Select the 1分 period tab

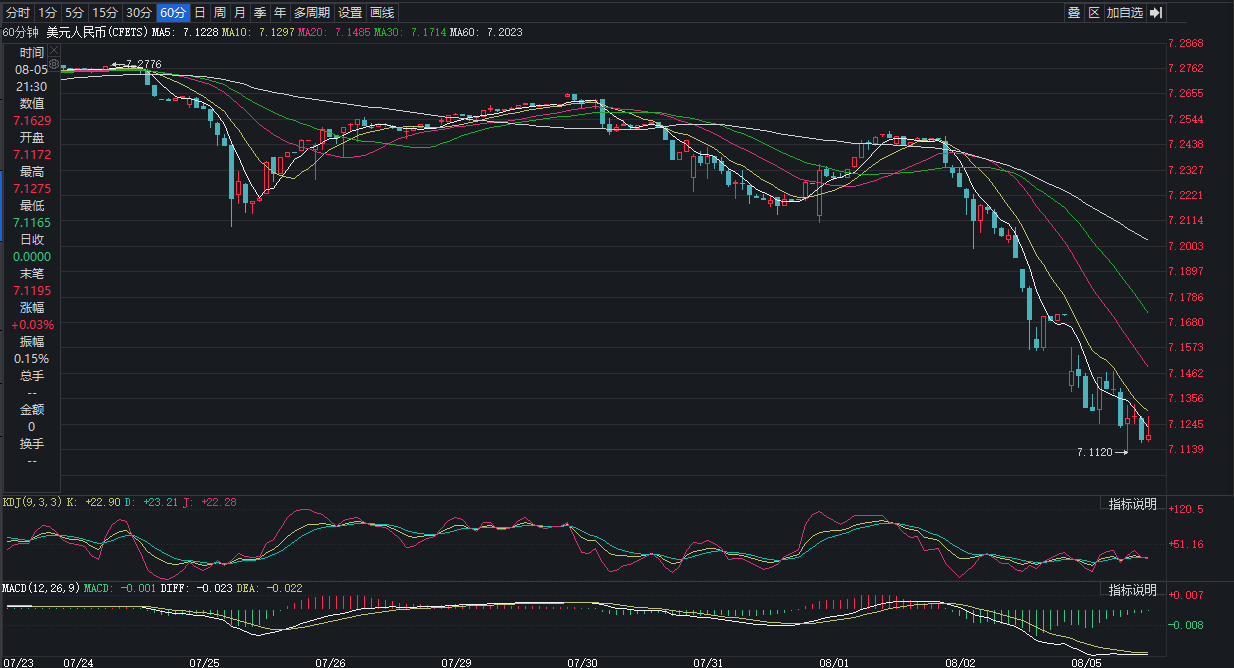47,13
